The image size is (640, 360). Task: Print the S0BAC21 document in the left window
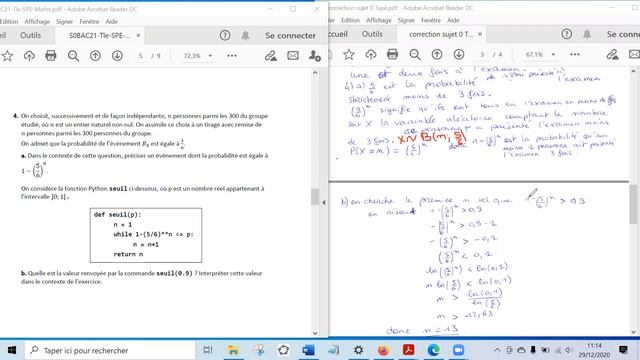point(51,56)
